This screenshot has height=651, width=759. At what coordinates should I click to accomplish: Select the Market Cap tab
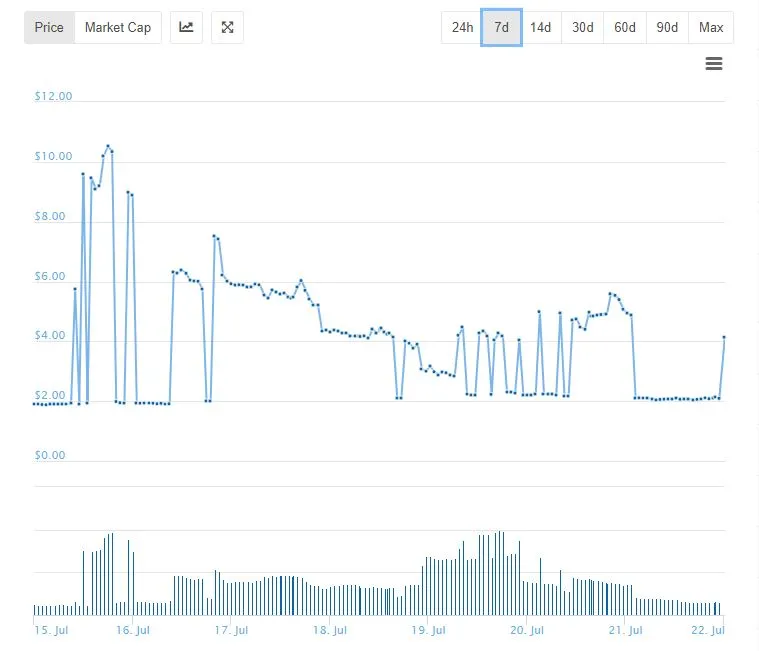pyautogui.click(x=118, y=28)
